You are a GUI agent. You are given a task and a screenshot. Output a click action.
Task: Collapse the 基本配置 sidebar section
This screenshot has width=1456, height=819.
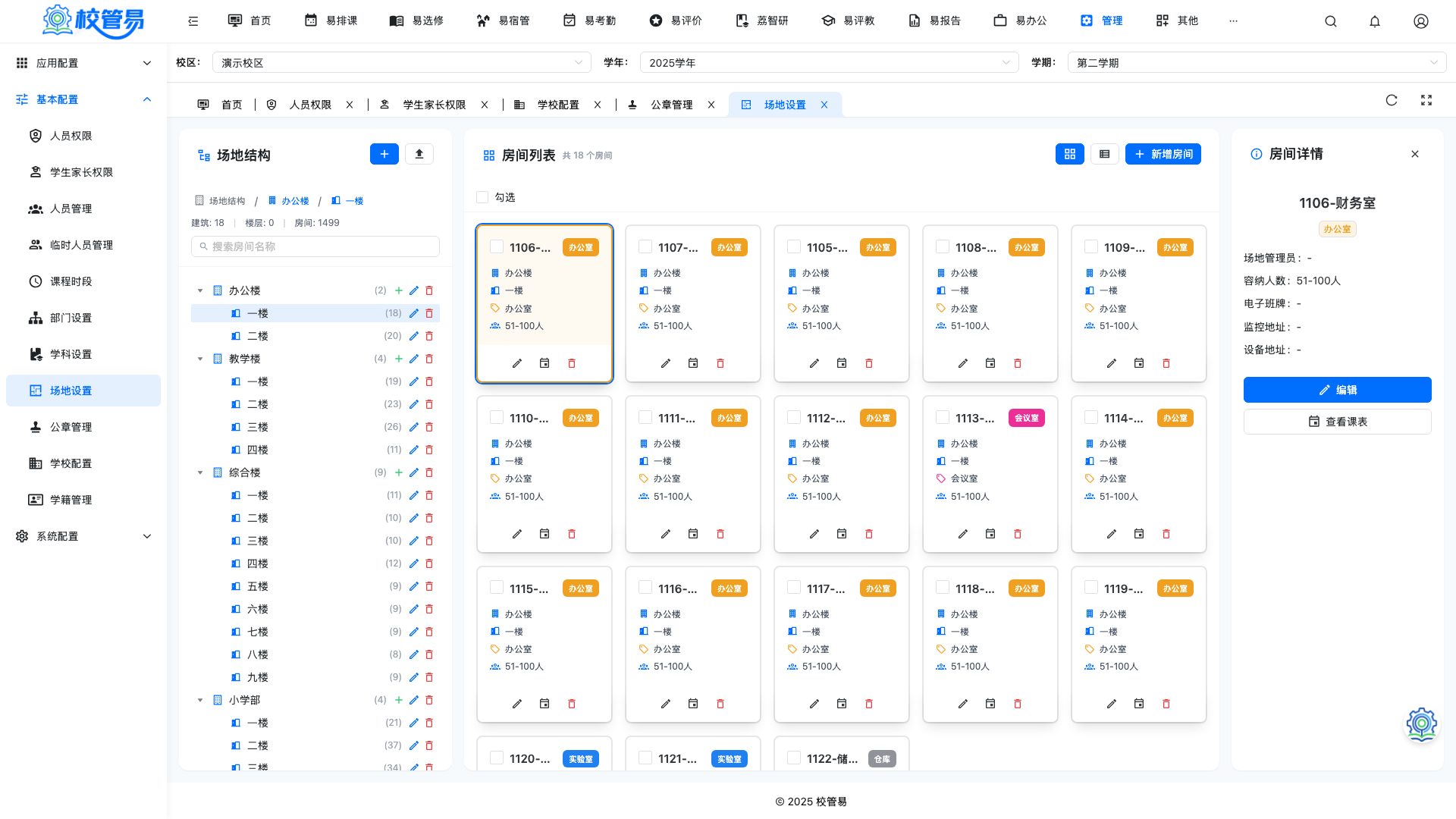[x=83, y=99]
